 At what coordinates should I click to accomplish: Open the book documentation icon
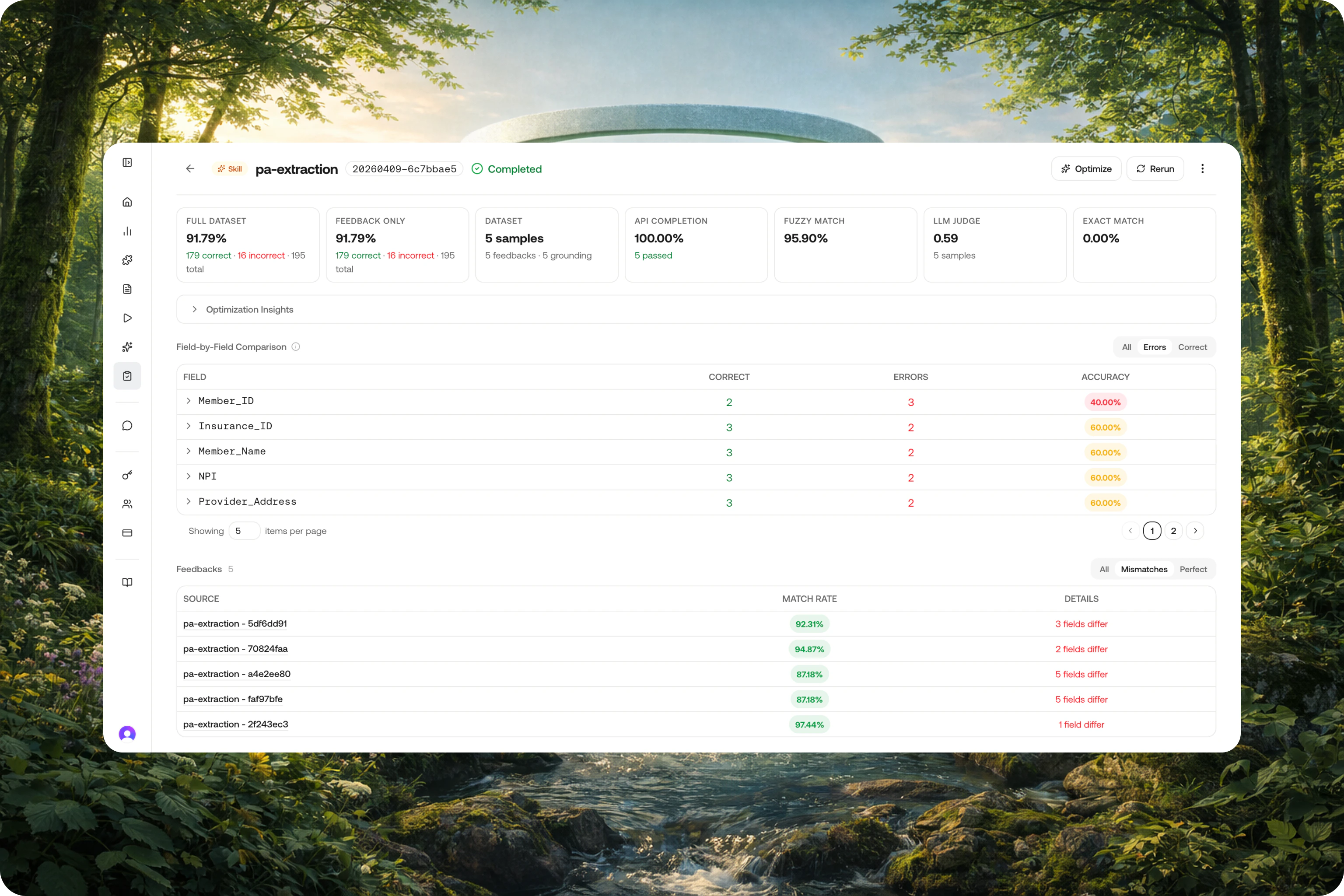coord(127,582)
